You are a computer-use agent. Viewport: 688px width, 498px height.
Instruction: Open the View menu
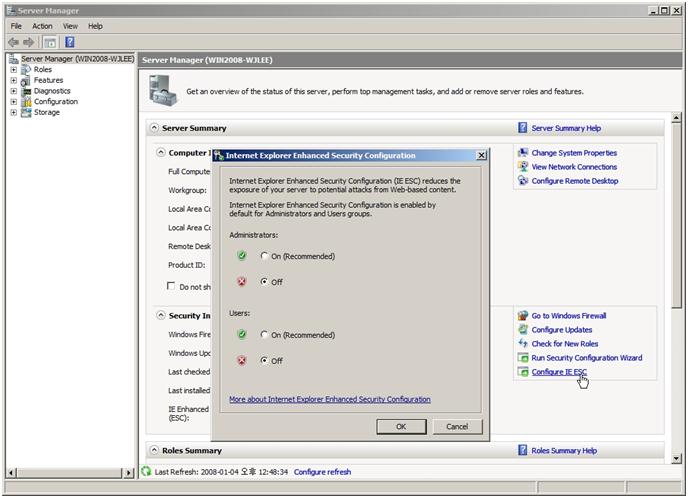click(70, 26)
